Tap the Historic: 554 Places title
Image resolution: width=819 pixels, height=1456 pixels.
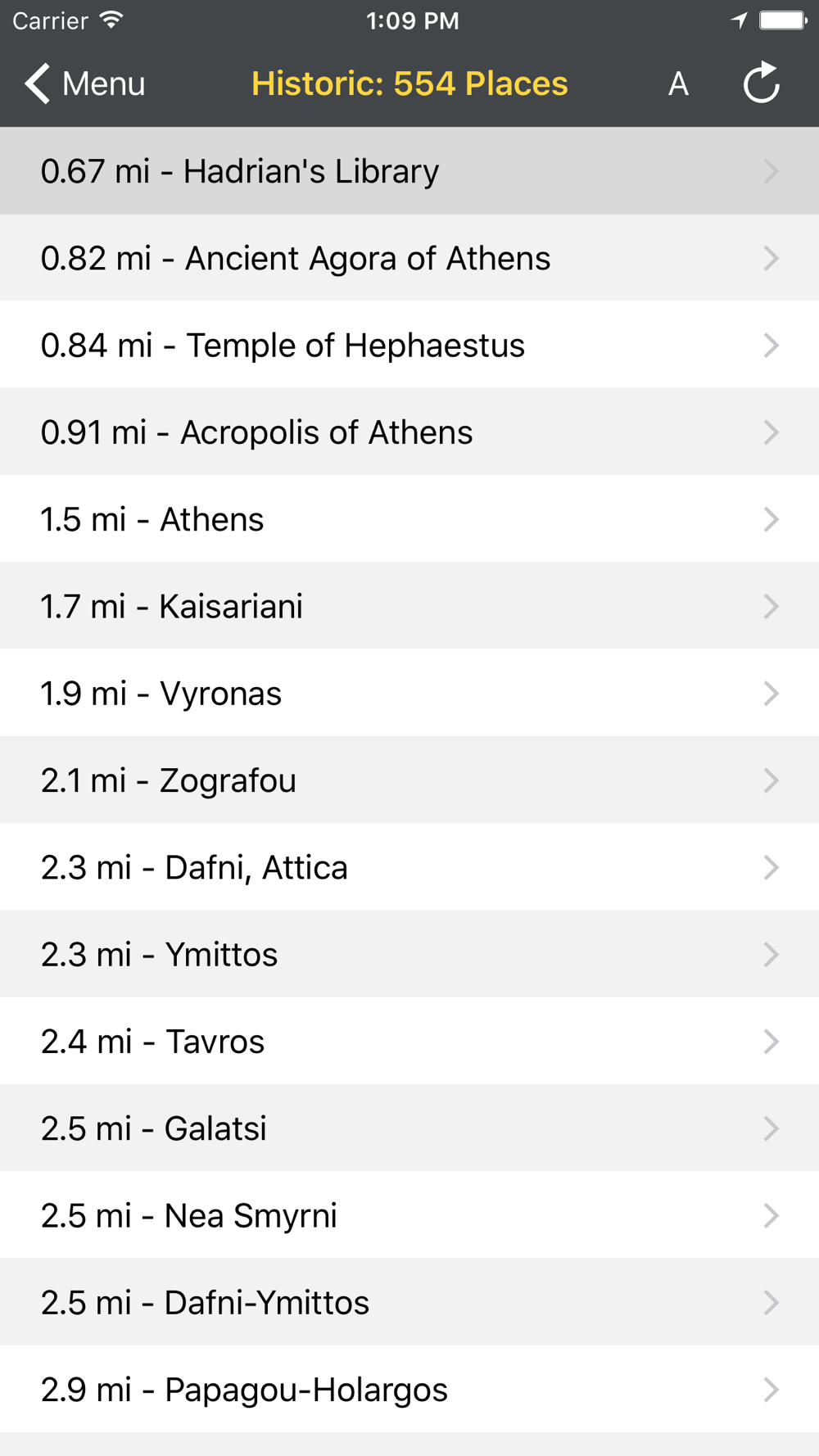[x=409, y=84]
